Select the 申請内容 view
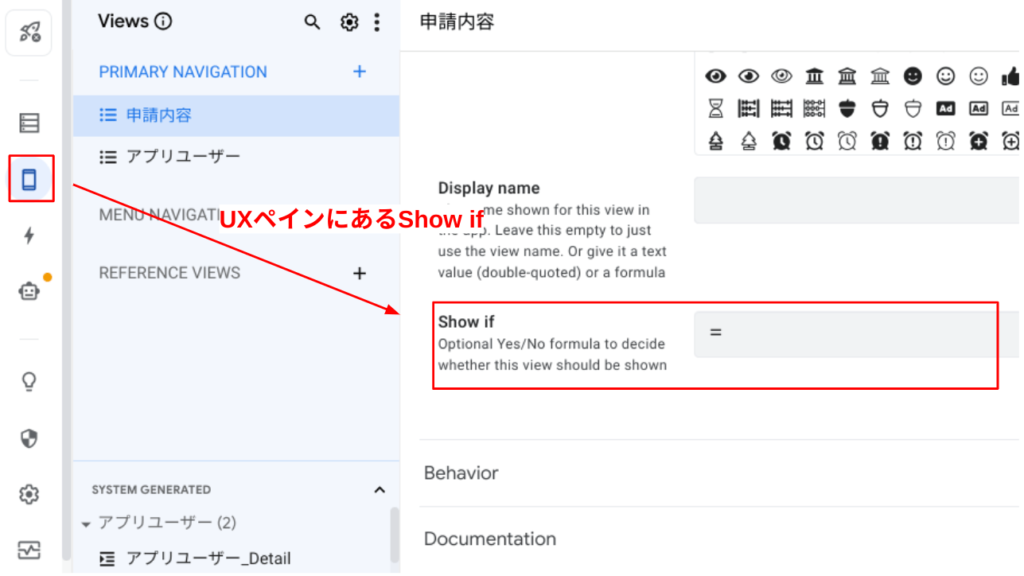The width and height of the screenshot is (1024, 576). [x=158, y=115]
